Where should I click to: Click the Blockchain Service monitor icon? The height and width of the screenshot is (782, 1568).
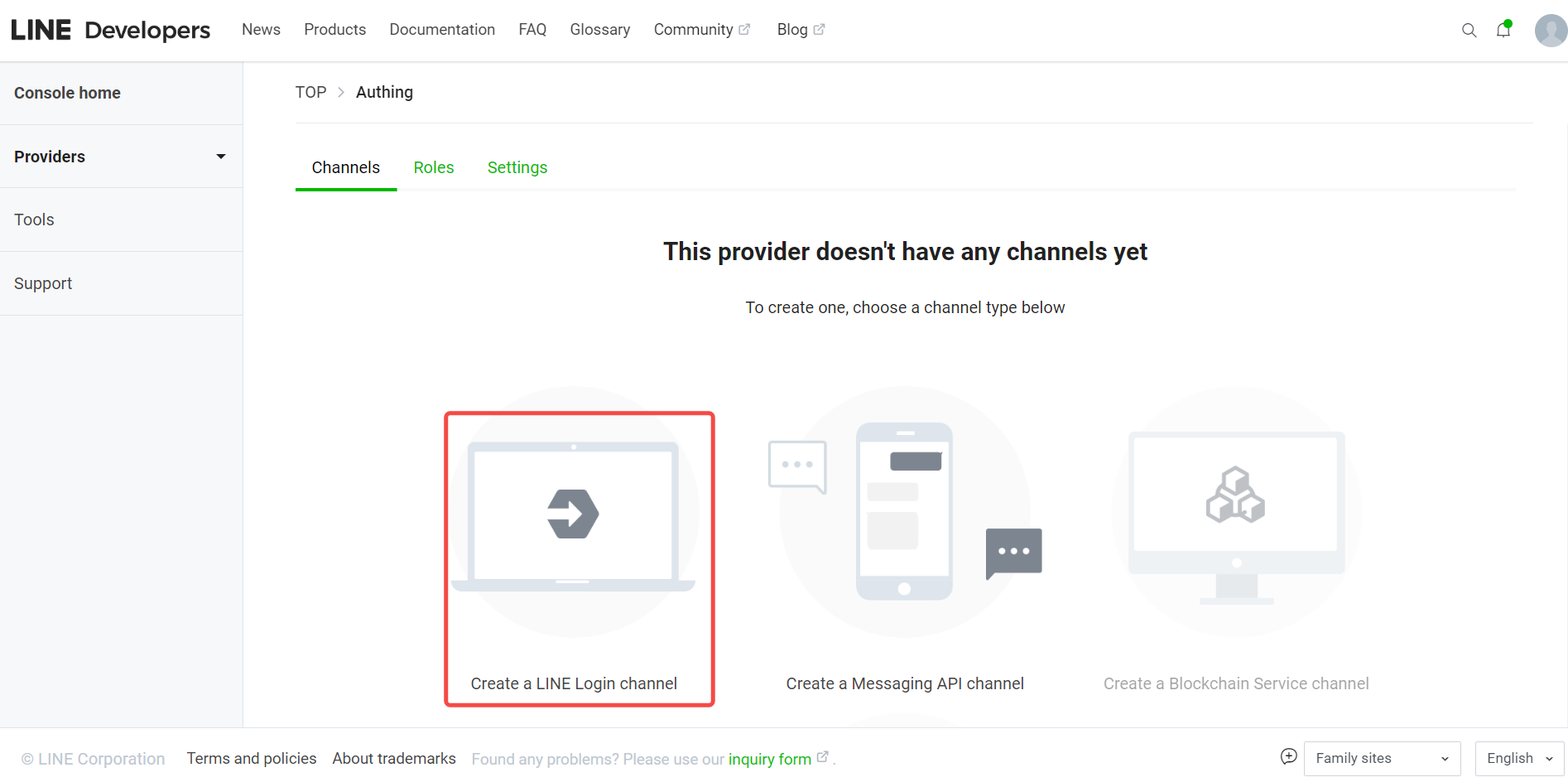pyautogui.click(x=1236, y=514)
